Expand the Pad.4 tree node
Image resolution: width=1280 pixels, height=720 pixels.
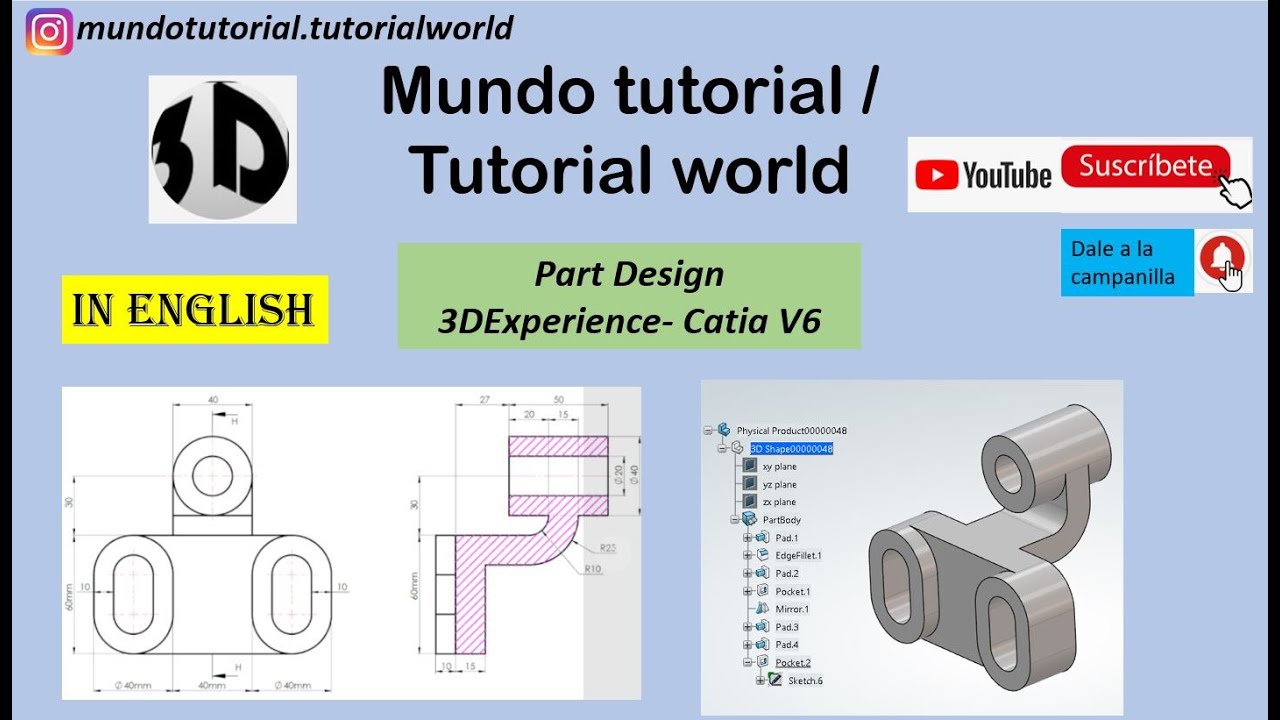(748, 644)
